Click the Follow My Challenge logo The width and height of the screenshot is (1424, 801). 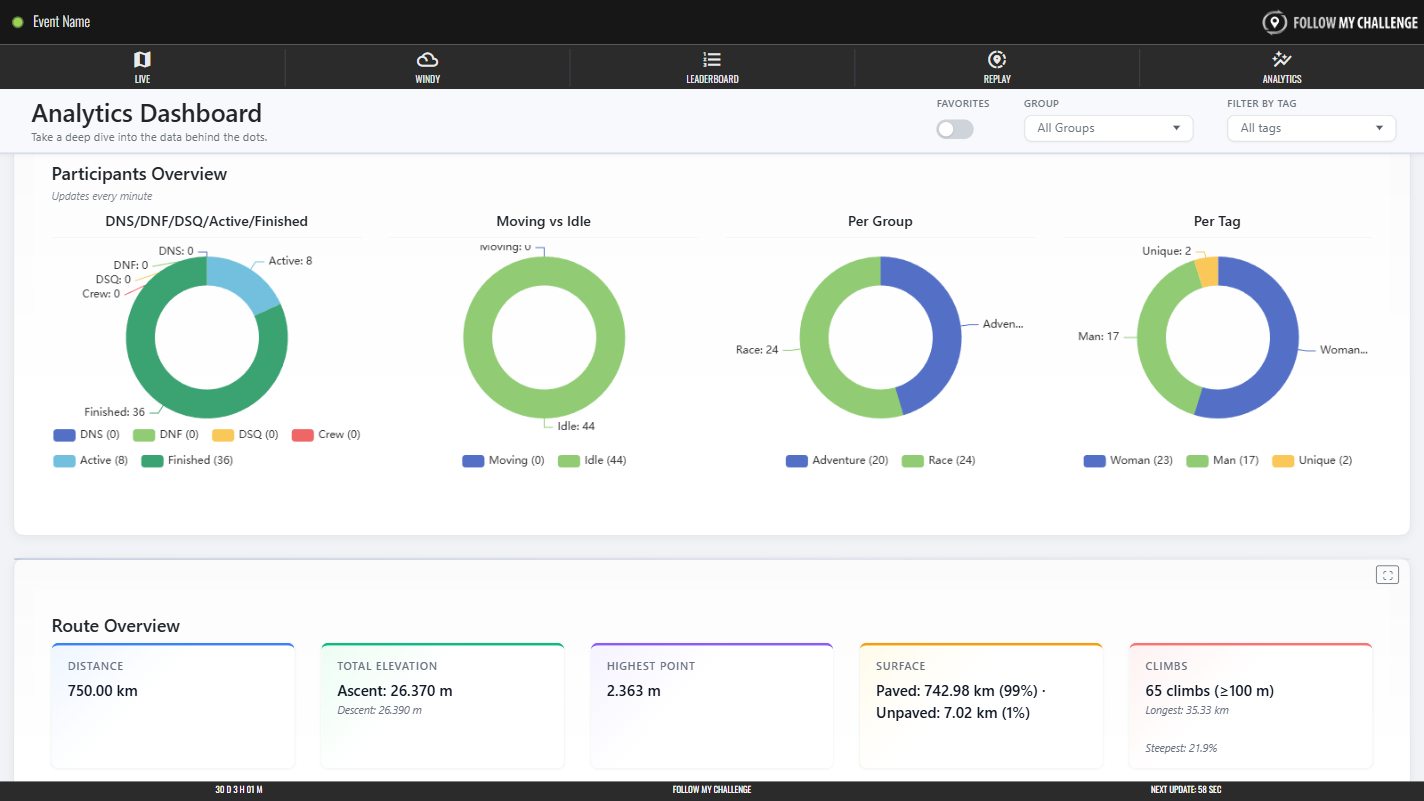point(1339,22)
